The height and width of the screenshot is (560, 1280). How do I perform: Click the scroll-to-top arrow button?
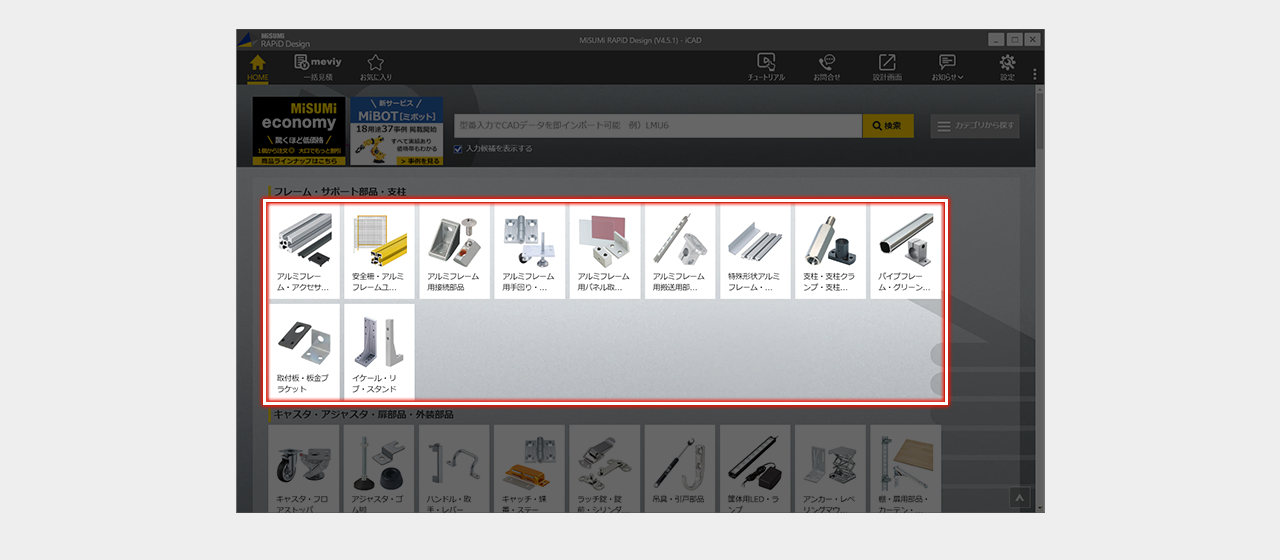point(1019,496)
